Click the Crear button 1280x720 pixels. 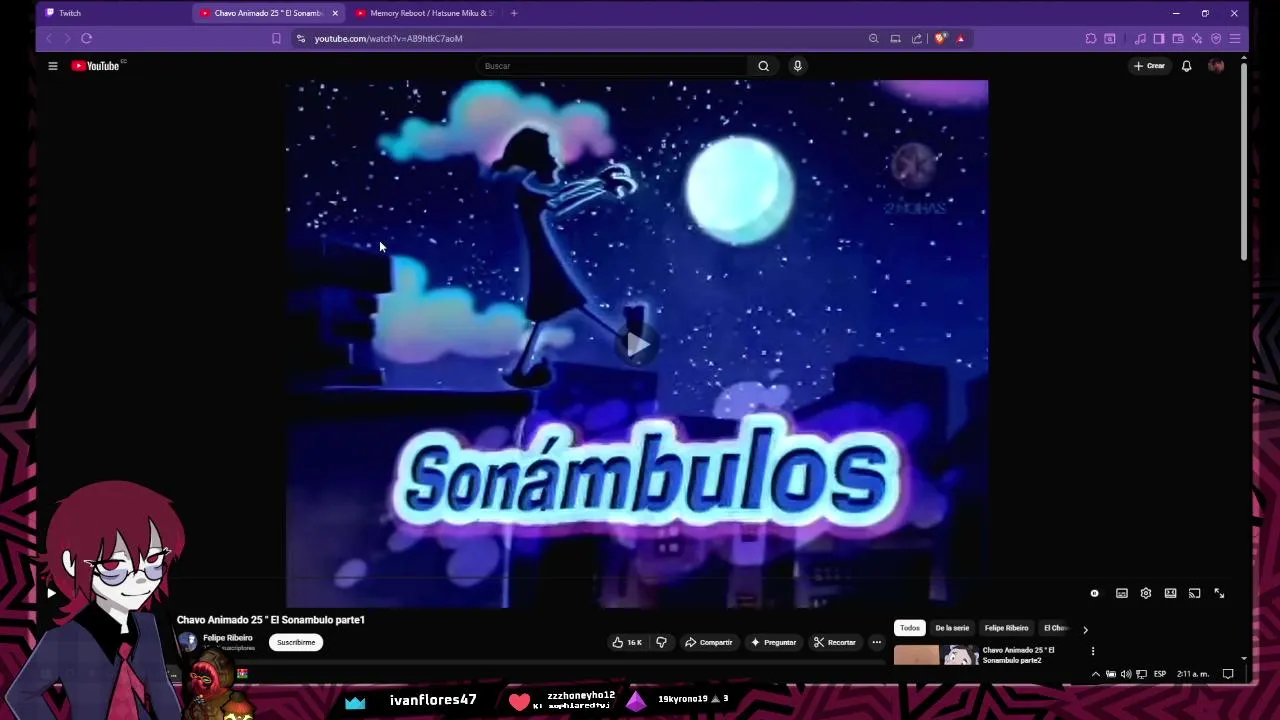point(1149,66)
